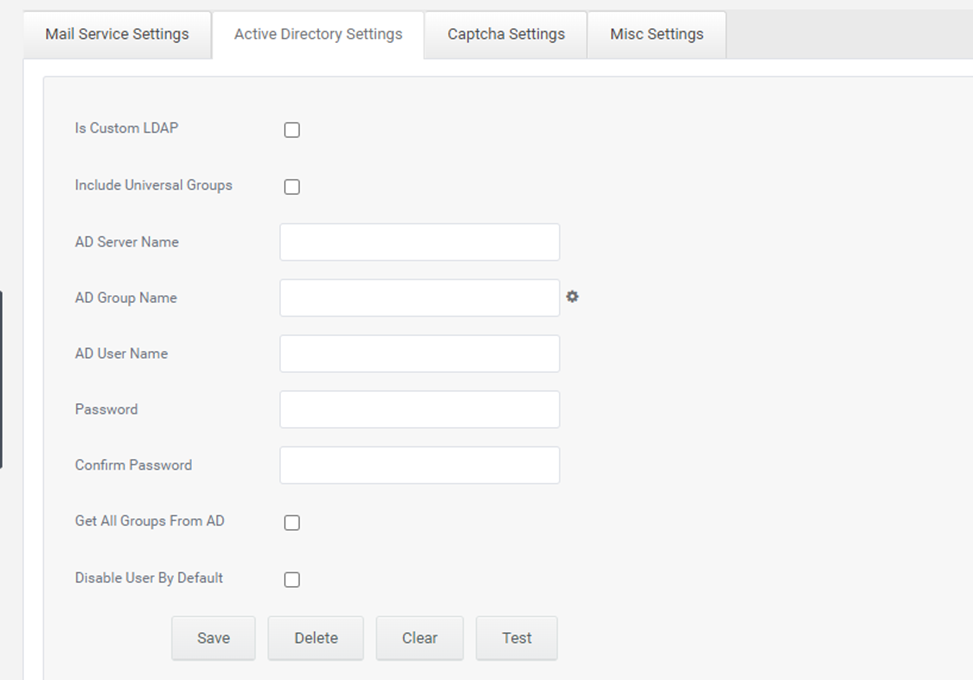Click the Save button
This screenshot has width=973, height=680.
[x=213, y=638]
